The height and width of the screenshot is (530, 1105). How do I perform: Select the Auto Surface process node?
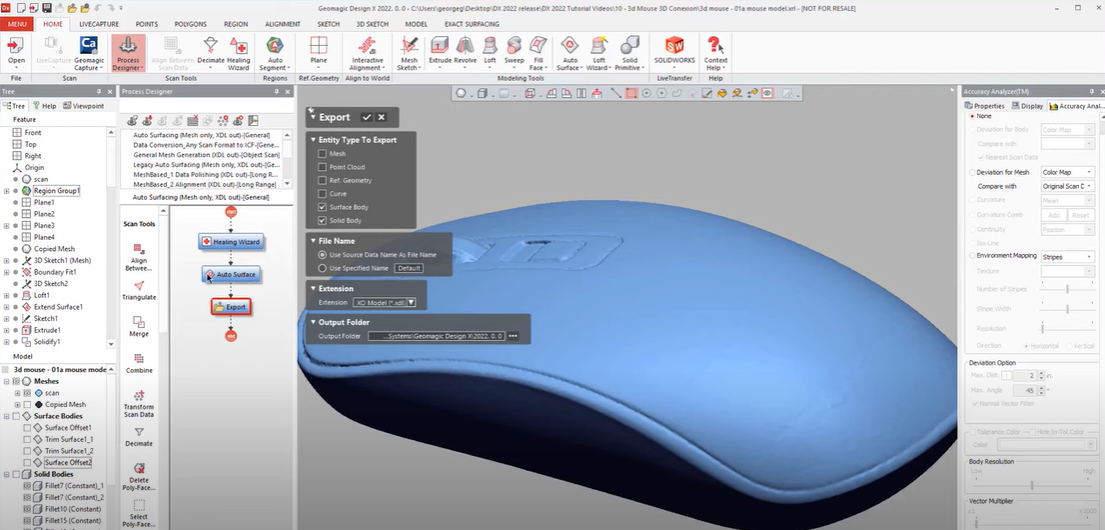click(x=232, y=274)
